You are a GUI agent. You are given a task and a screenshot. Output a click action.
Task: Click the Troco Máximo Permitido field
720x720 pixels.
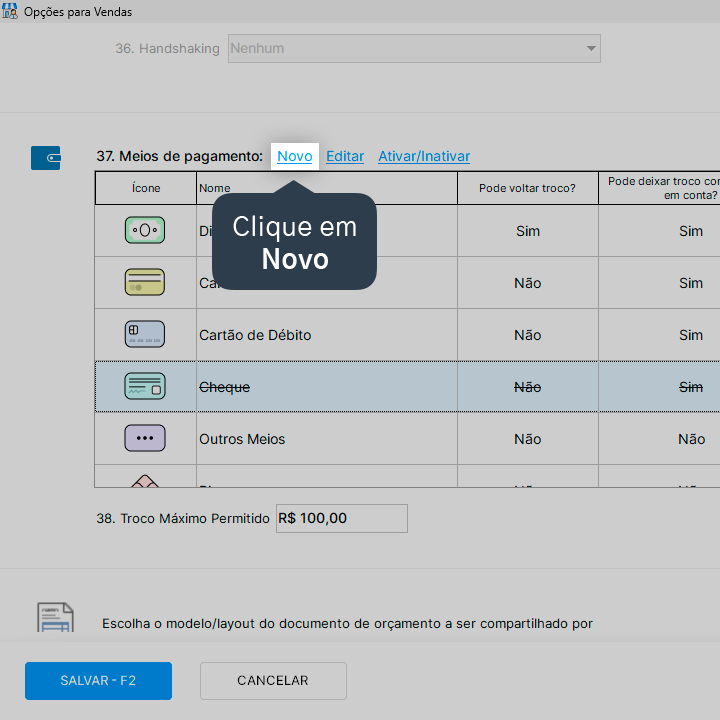(x=342, y=518)
